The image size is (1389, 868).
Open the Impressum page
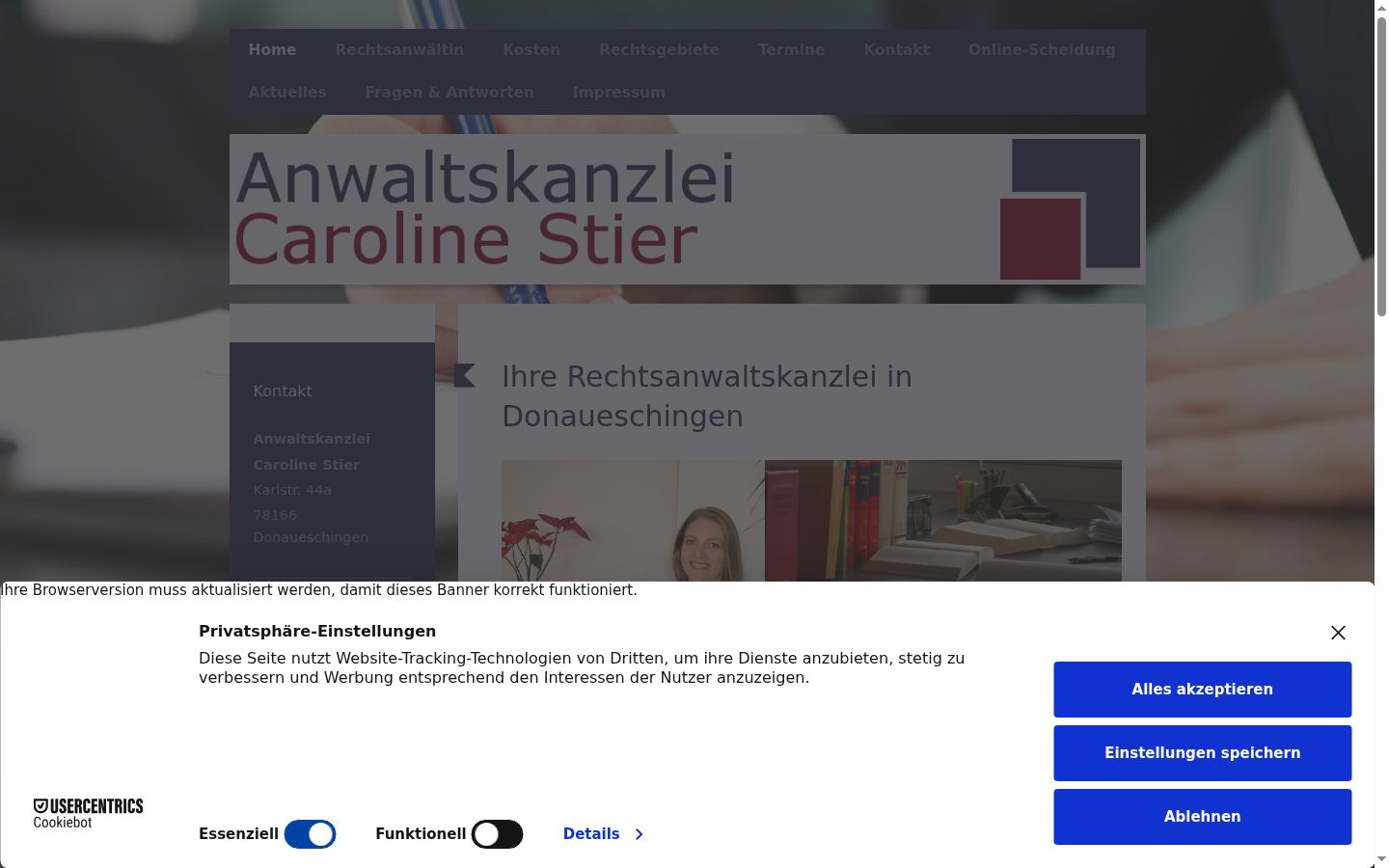coord(619,93)
